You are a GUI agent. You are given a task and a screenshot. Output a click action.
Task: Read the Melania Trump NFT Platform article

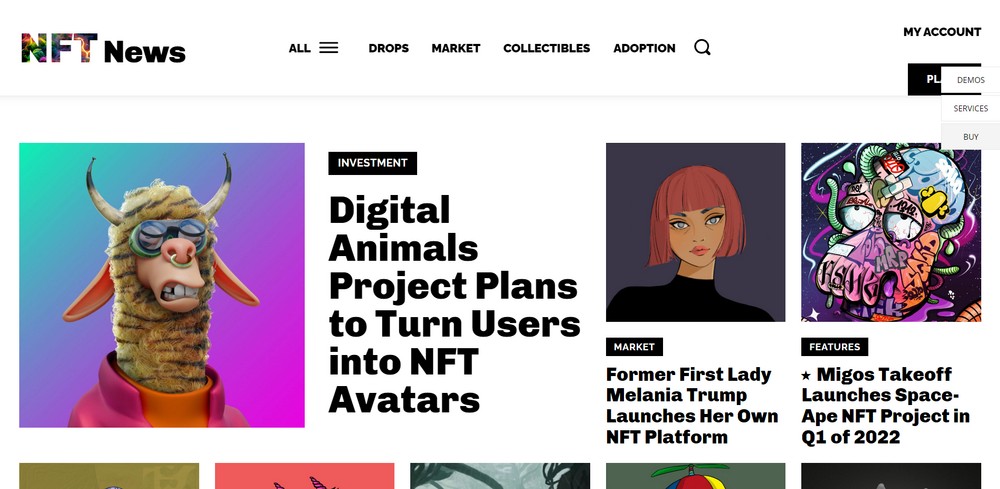coord(691,405)
